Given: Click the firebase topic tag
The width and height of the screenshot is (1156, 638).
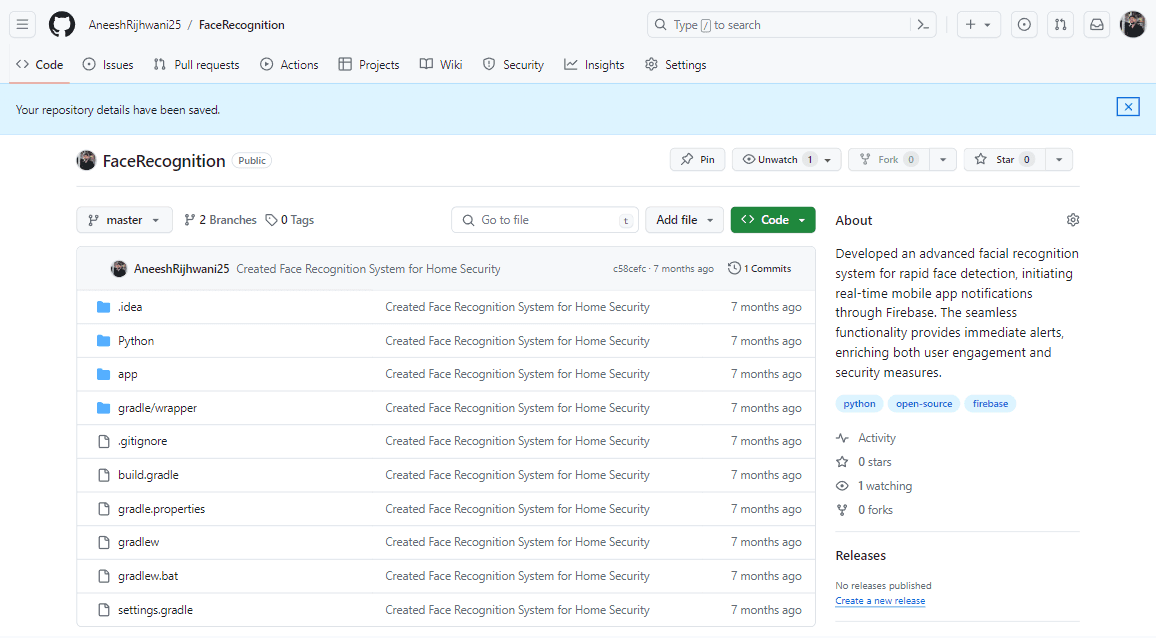Looking at the screenshot, I should coord(990,403).
